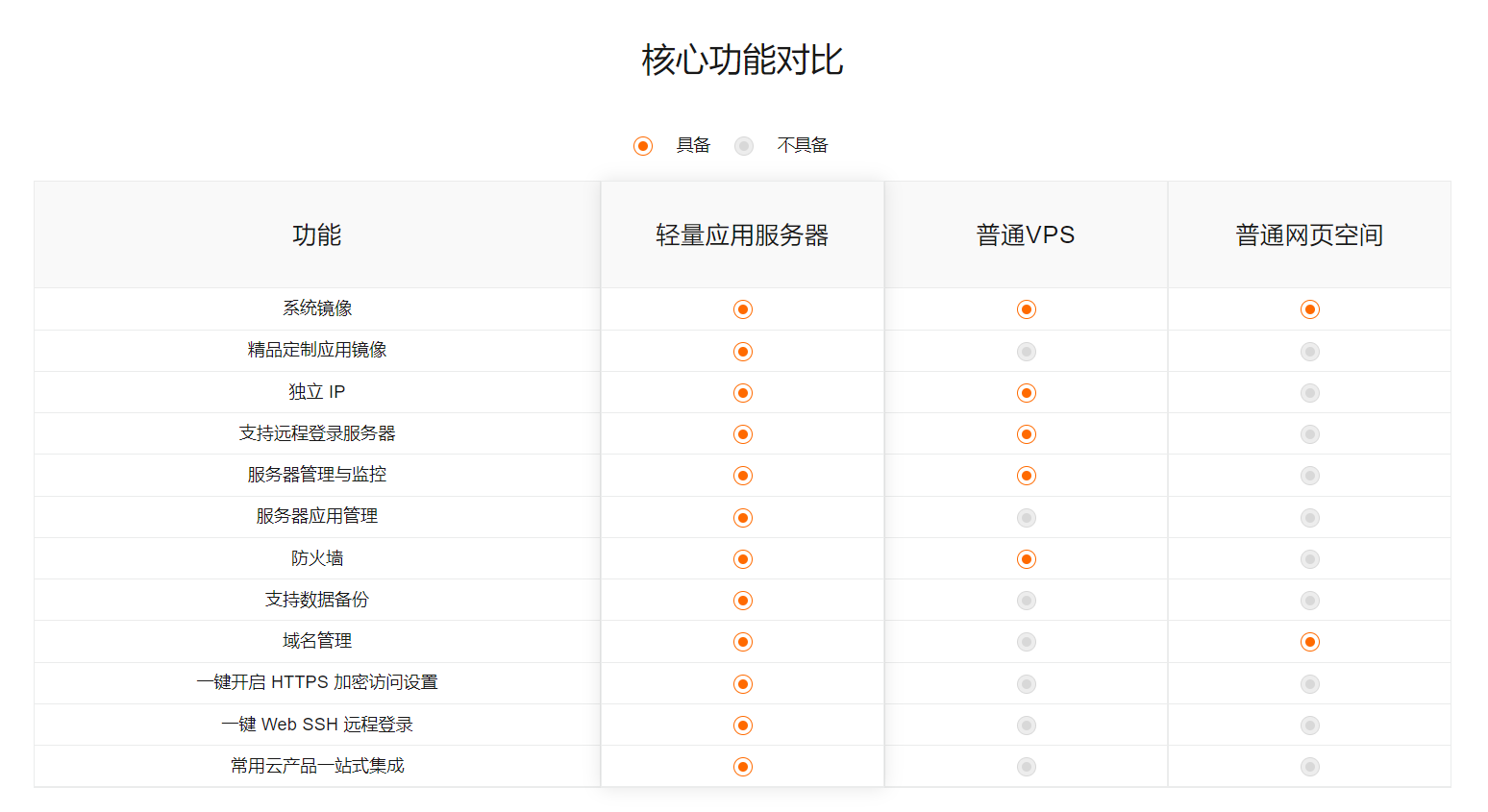Click 域名管理 indicator under 轻量应用服务器
The width and height of the screenshot is (1488, 812).
pos(743,642)
